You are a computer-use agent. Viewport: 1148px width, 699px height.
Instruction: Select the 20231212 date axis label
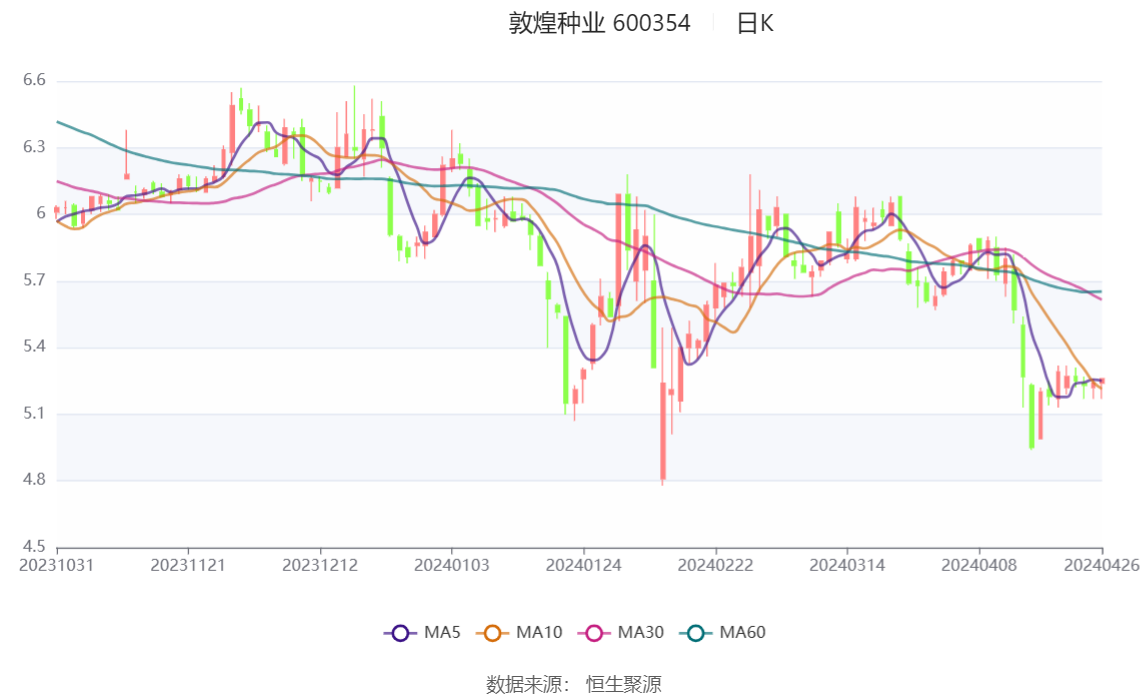coord(320,566)
